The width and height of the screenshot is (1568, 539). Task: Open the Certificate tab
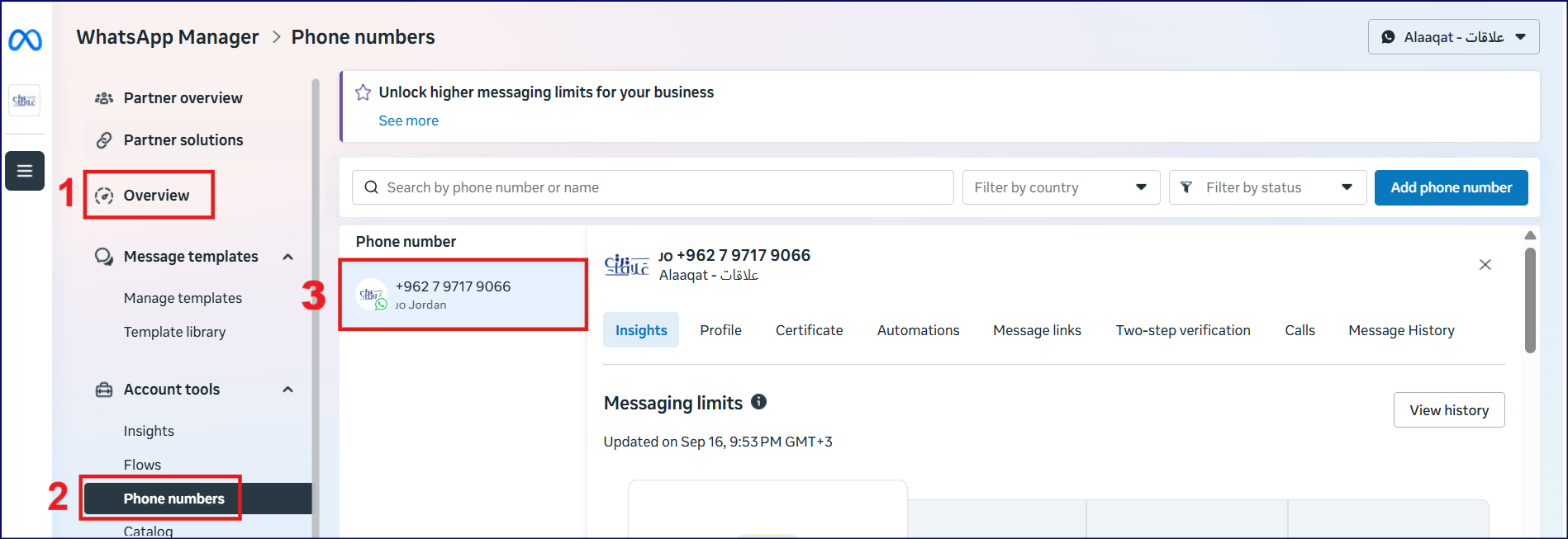tap(810, 330)
